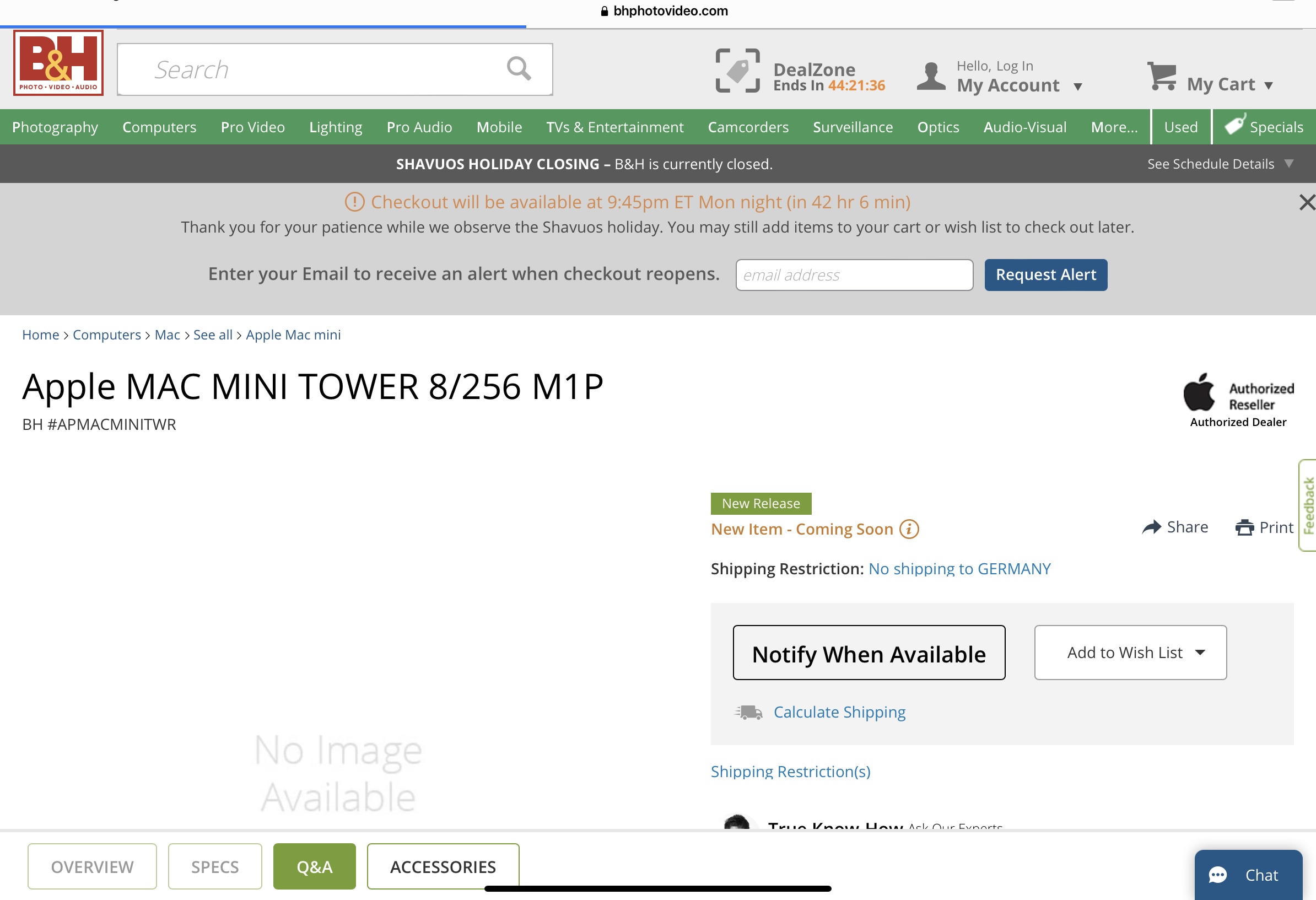Click the B&H Photo Video Audio logo
Viewport: 1316px width, 900px height.
[58, 63]
